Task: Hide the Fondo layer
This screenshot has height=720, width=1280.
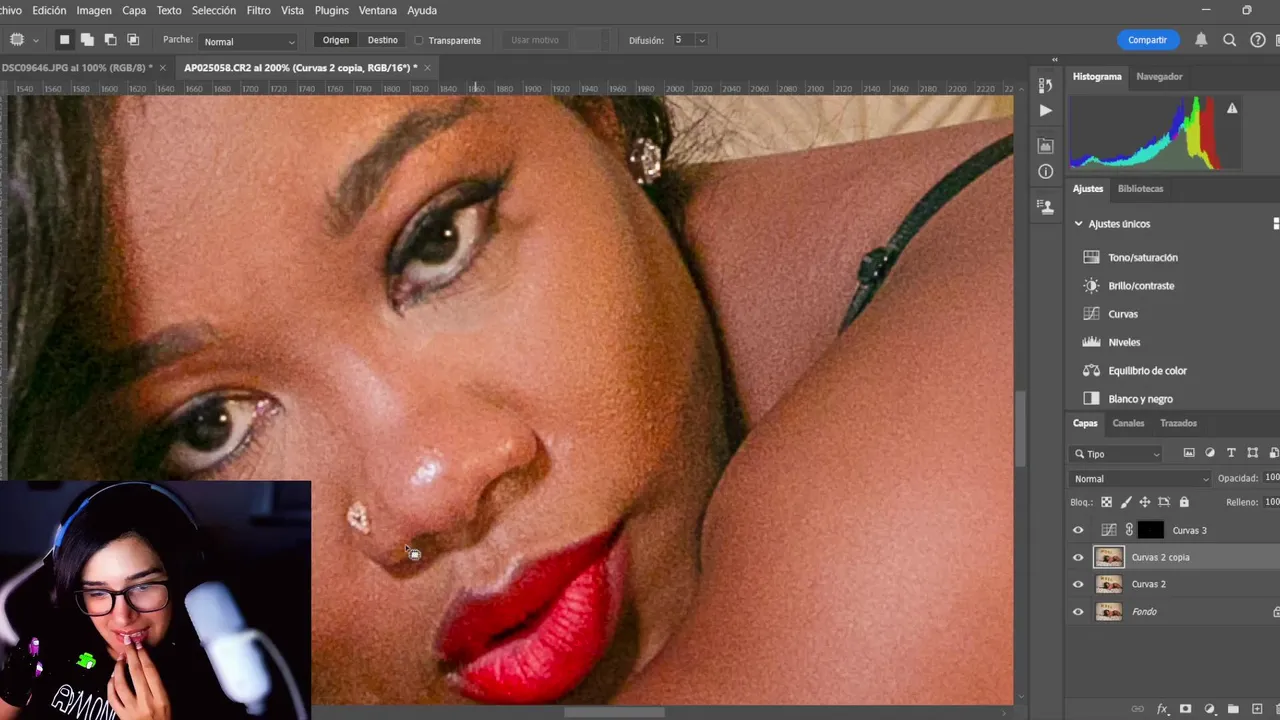Action: [x=1078, y=612]
